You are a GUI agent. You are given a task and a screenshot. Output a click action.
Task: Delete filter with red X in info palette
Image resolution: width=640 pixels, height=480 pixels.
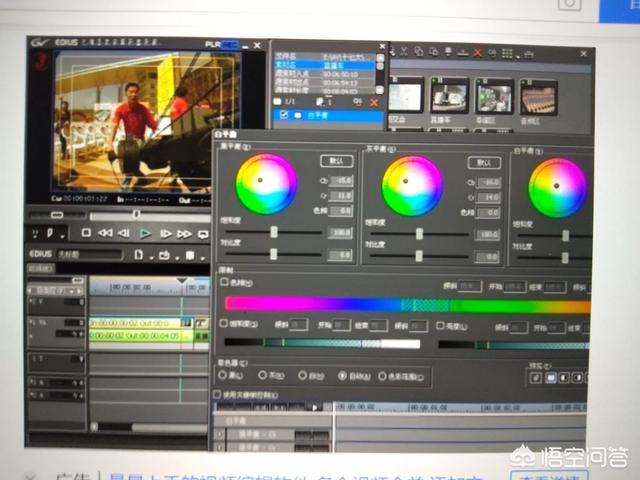(373, 102)
